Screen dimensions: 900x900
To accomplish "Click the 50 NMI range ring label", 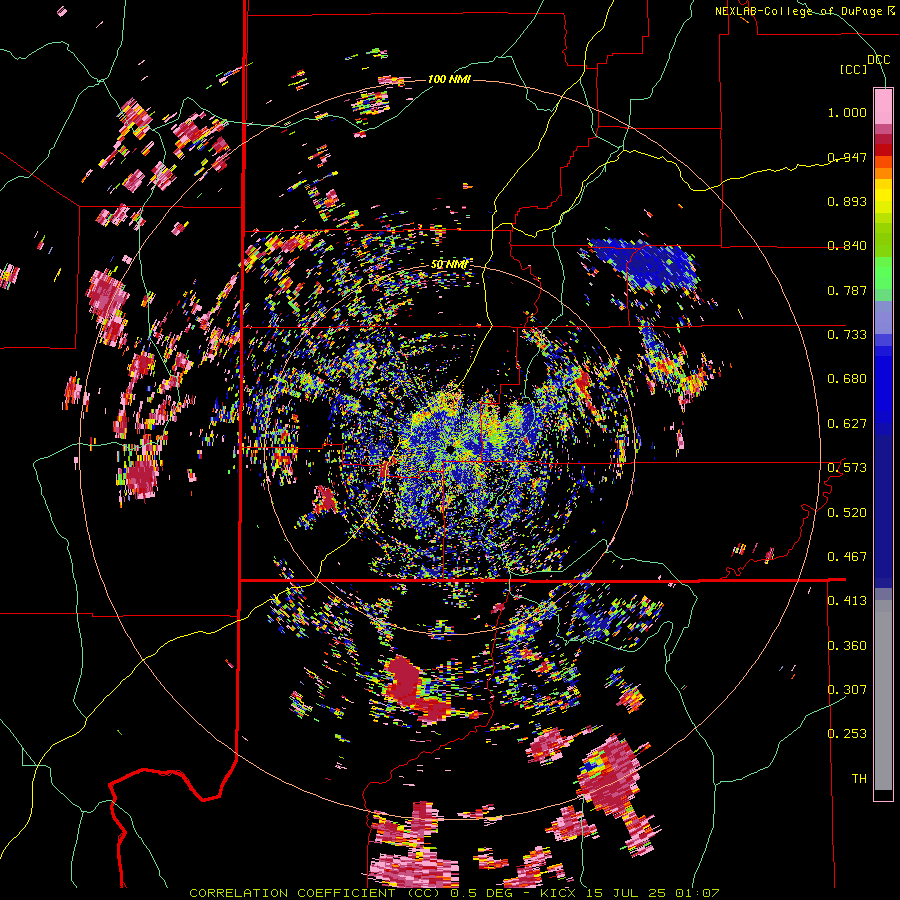I will 449,264.
